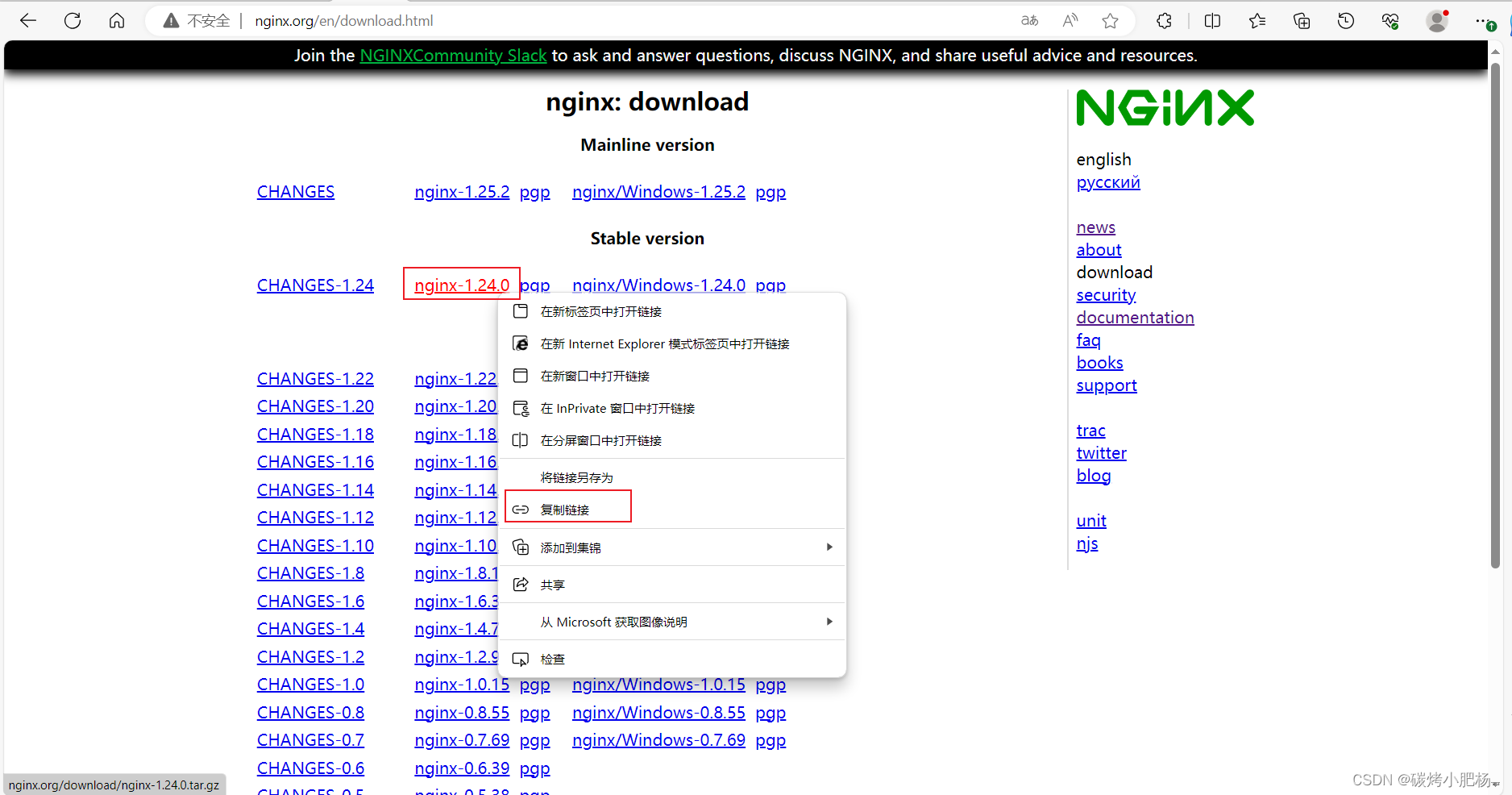Download nginx/Windows-1.25.2 link
1512x795 pixels.
point(658,192)
